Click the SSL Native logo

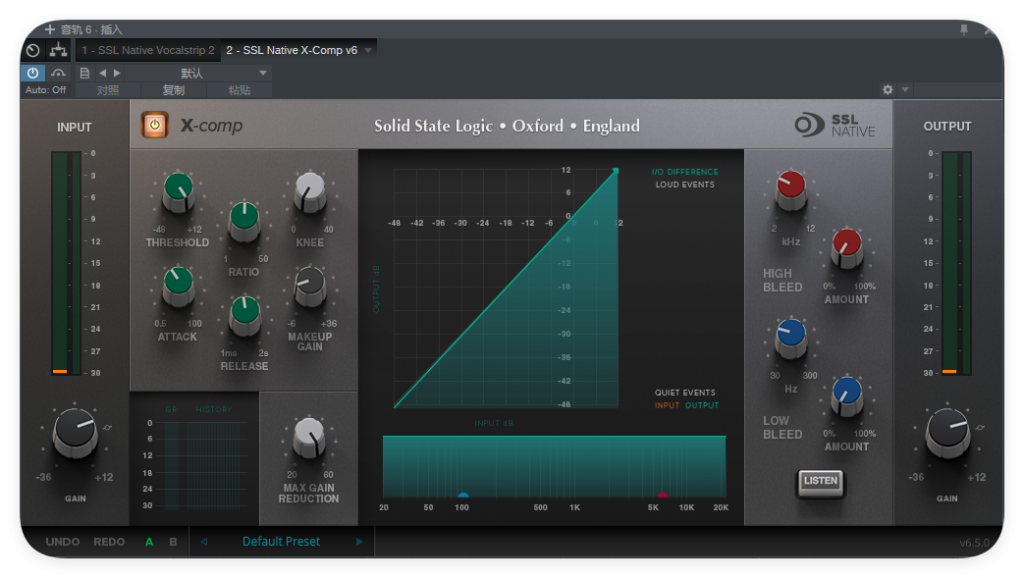click(835, 125)
